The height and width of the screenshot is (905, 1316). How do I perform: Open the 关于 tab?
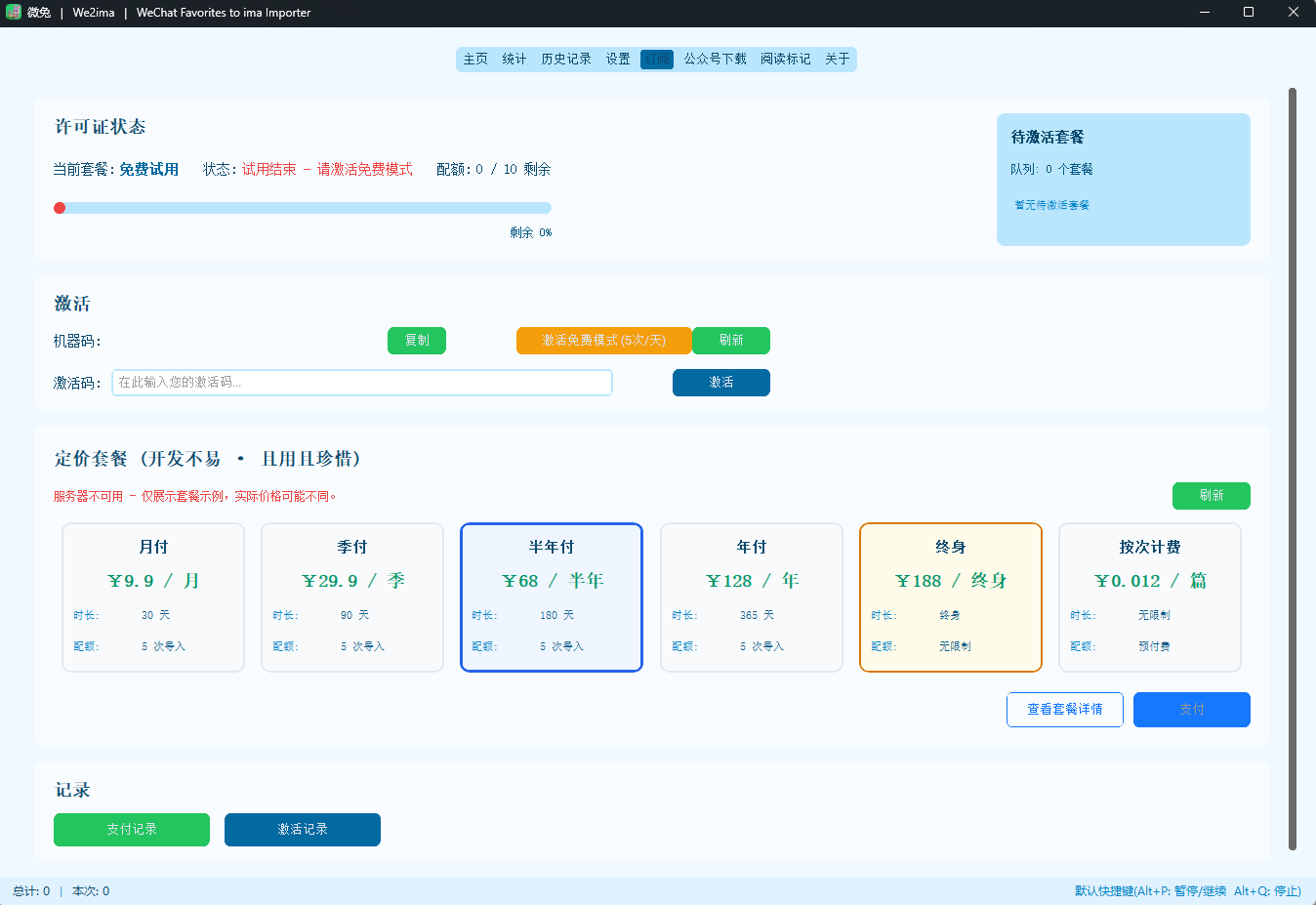(838, 60)
